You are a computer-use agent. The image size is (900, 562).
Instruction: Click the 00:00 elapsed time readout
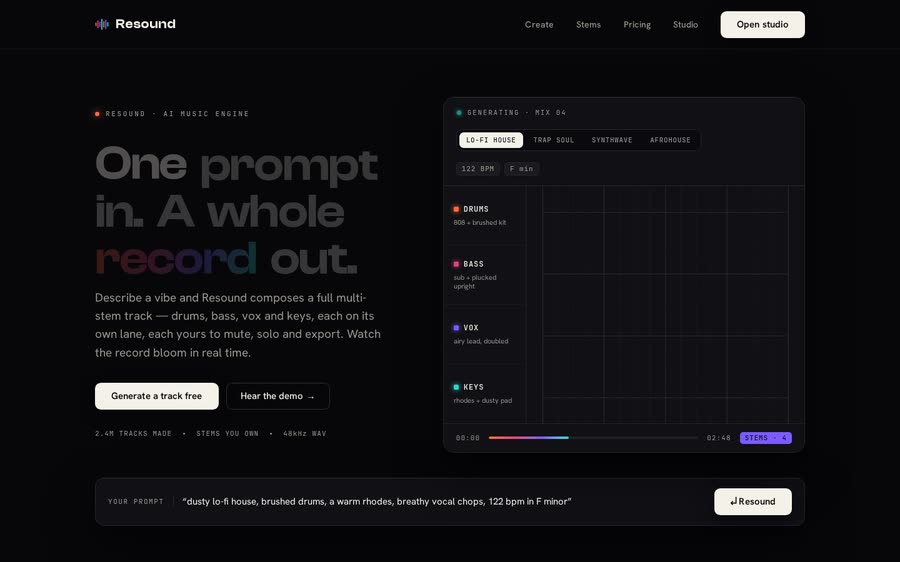click(468, 438)
